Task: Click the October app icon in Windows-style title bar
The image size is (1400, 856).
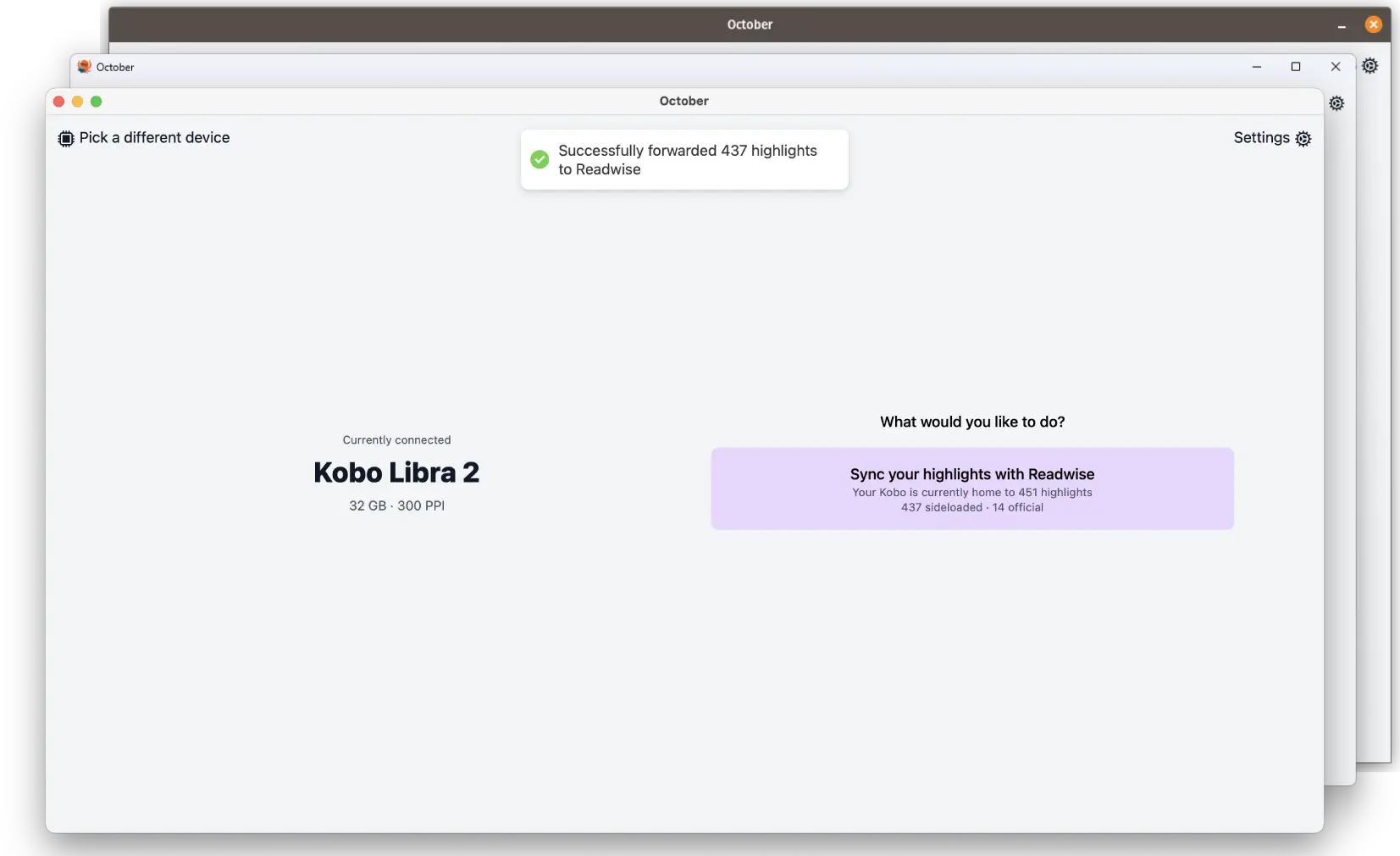Action: pyautogui.click(x=85, y=67)
